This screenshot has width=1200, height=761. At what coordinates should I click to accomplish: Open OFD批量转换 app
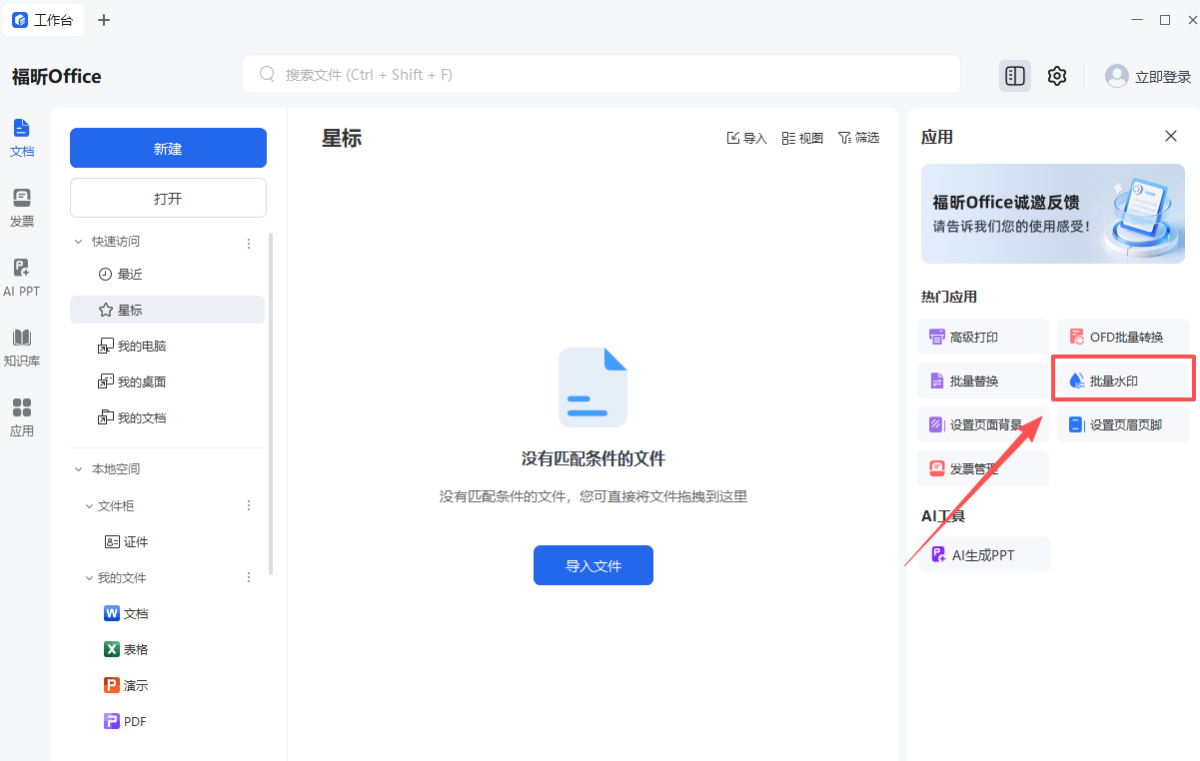[x=1123, y=337]
